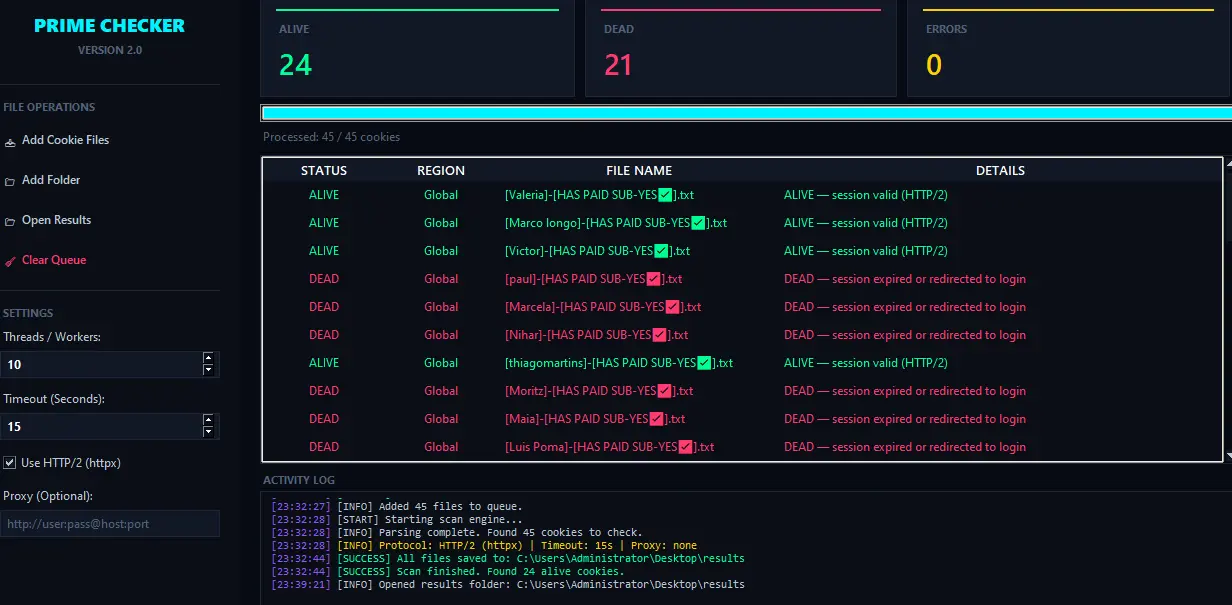Screen dimensions: 1232x605
Task: Click the DEAD count 21
Action: click(x=619, y=65)
